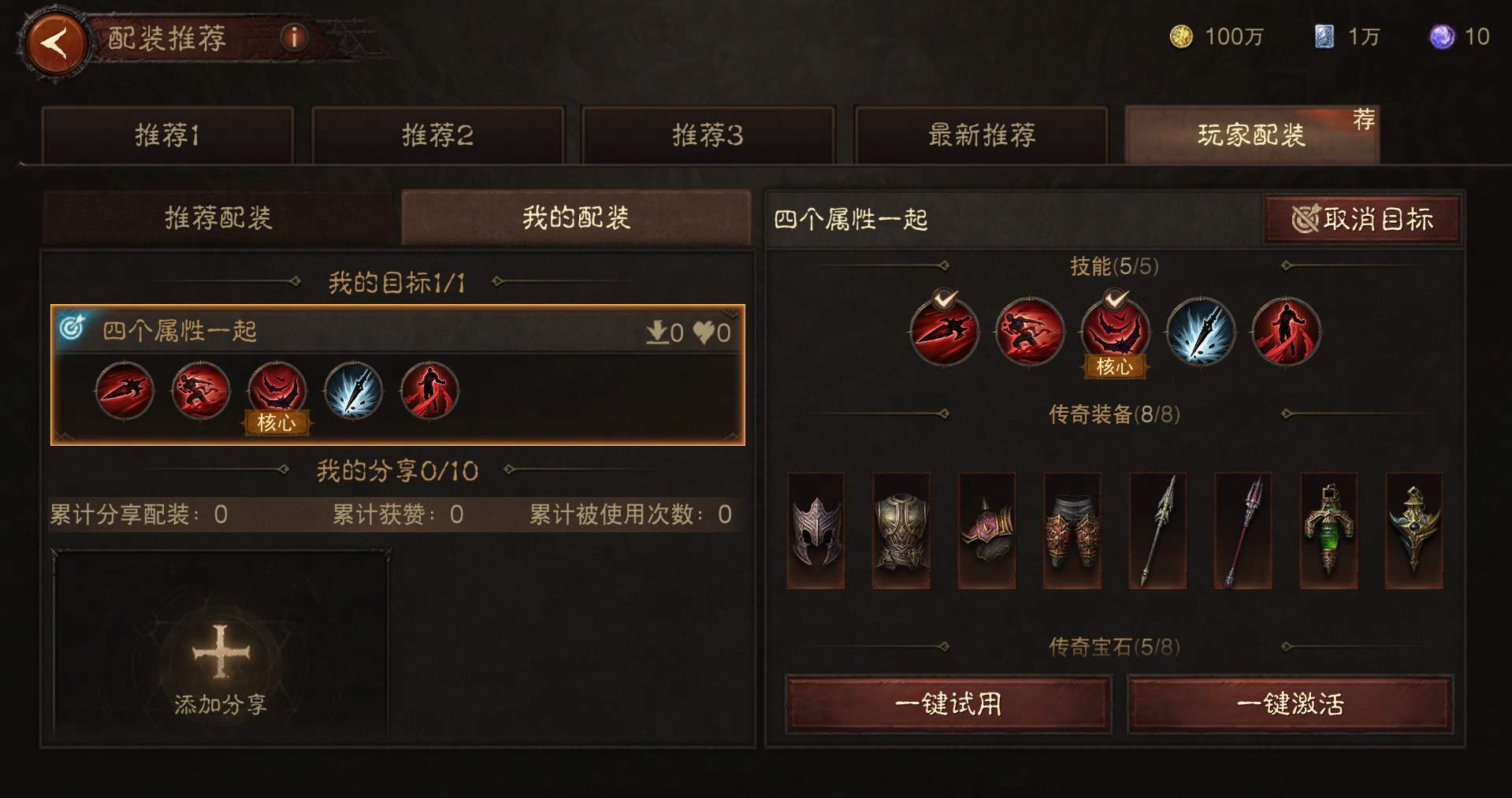Click the purple orb currency icon
This screenshot has width=1512, height=798.
coord(1442,36)
